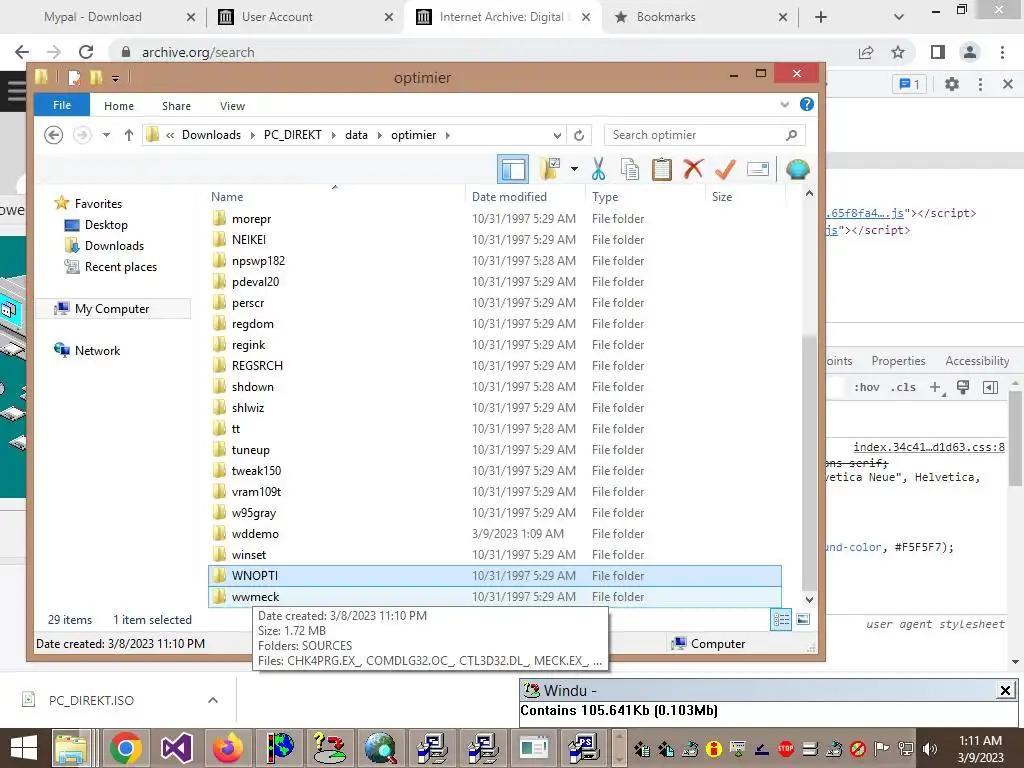Expand the folder options dropdown arrow

[x=574, y=169]
